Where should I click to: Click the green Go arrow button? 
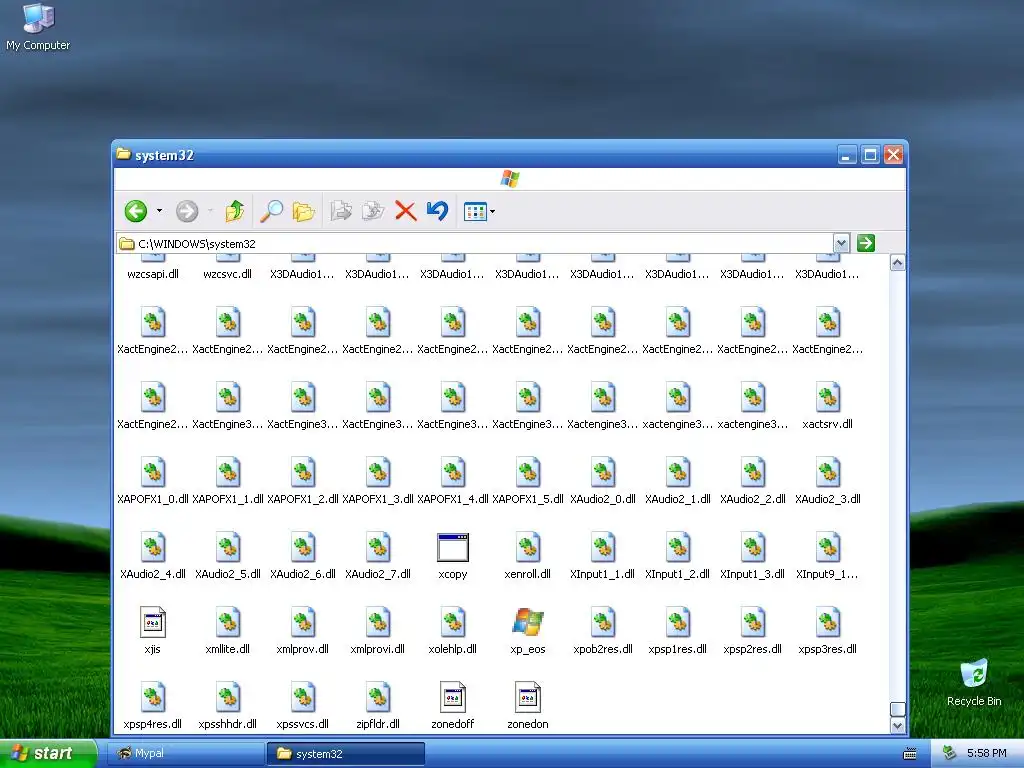point(866,243)
